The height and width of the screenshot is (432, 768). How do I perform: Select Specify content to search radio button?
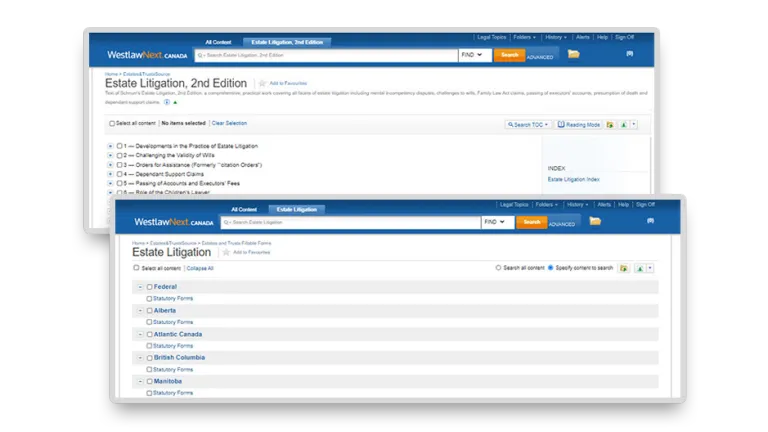(x=551, y=268)
